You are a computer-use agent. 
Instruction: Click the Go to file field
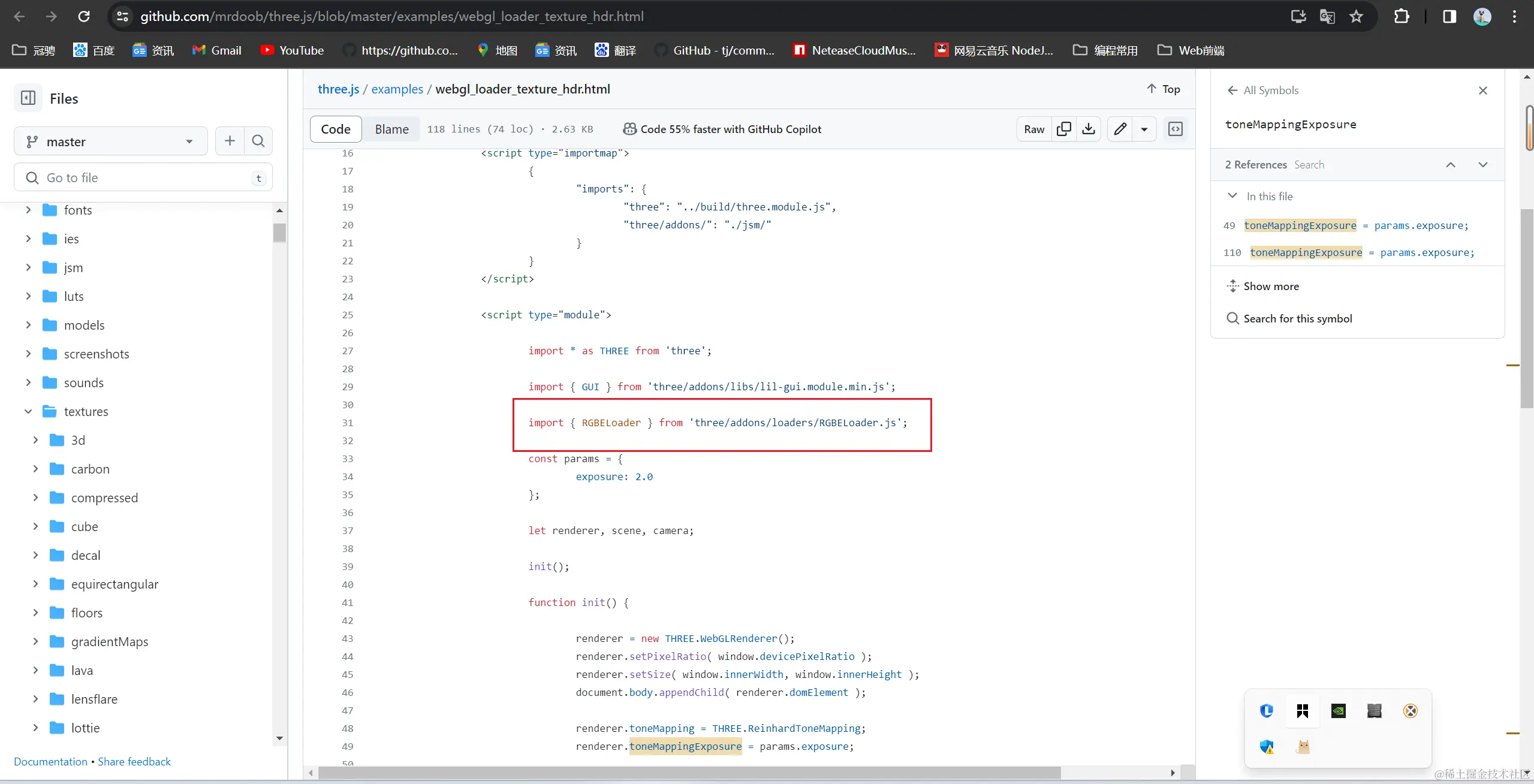(x=144, y=177)
